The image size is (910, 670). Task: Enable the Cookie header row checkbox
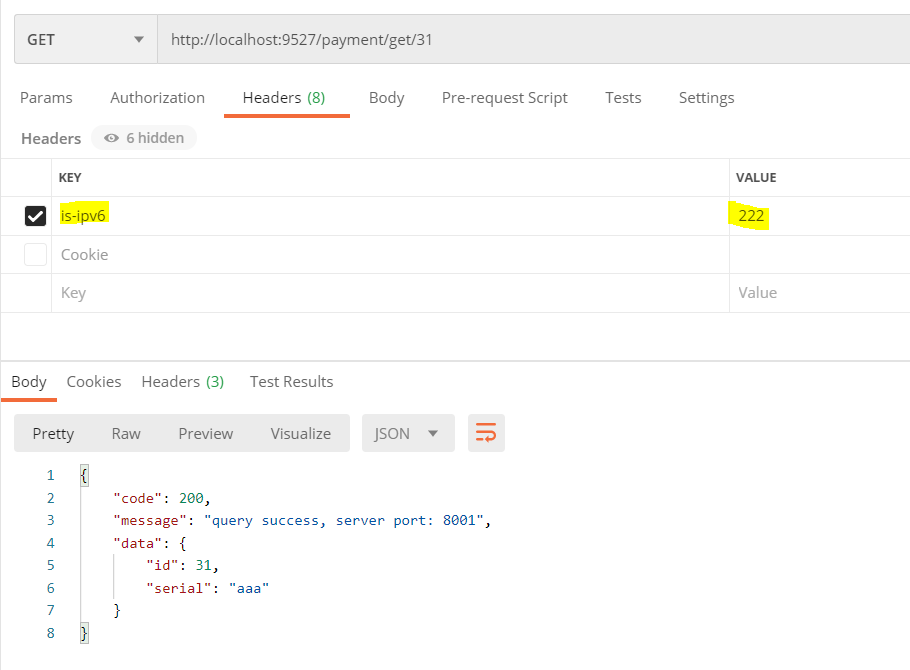[35, 255]
